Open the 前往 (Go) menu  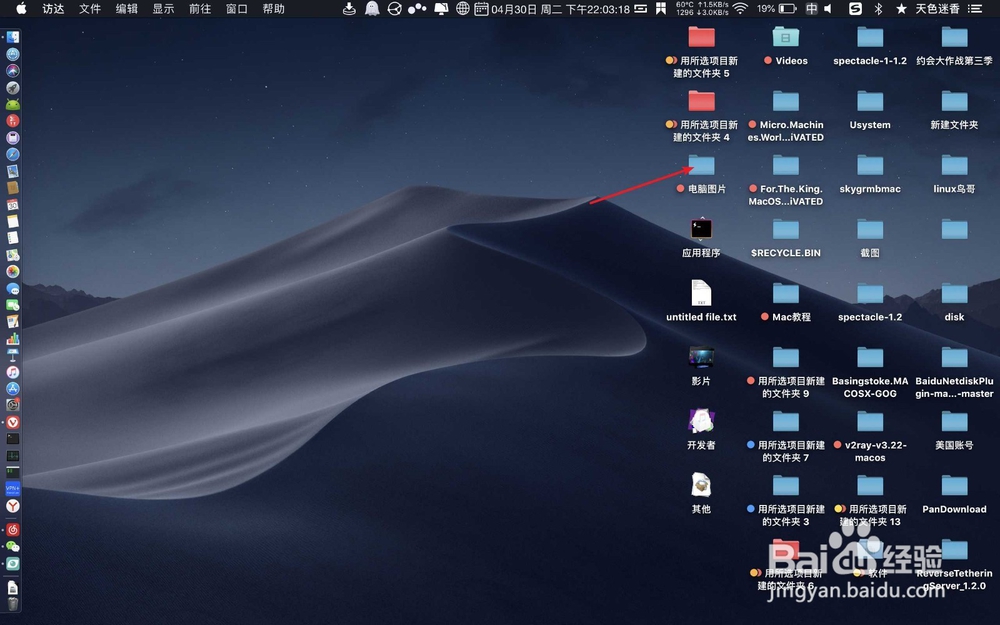pyautogui.click(x=200, y=9)
